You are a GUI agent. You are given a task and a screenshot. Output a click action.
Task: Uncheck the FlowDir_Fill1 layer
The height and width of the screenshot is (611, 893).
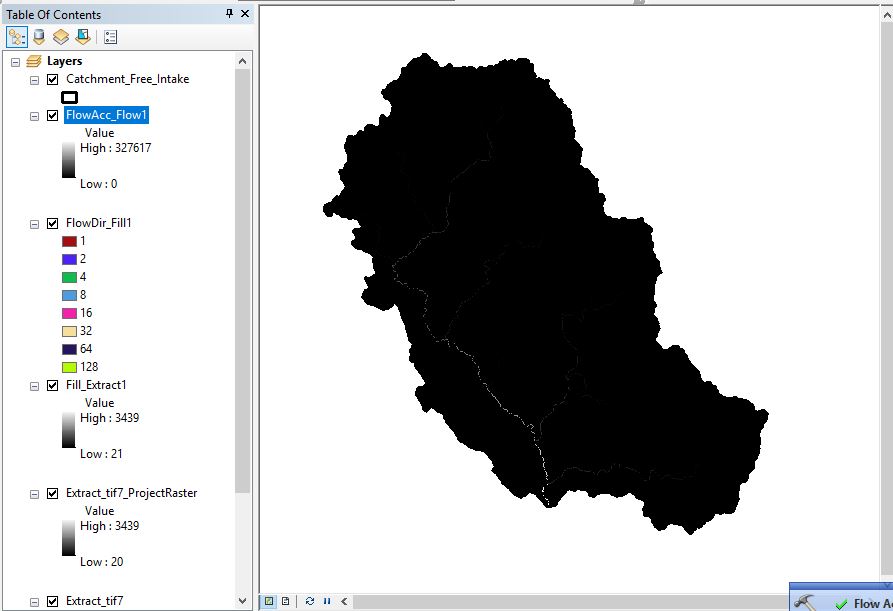point(52,223)
